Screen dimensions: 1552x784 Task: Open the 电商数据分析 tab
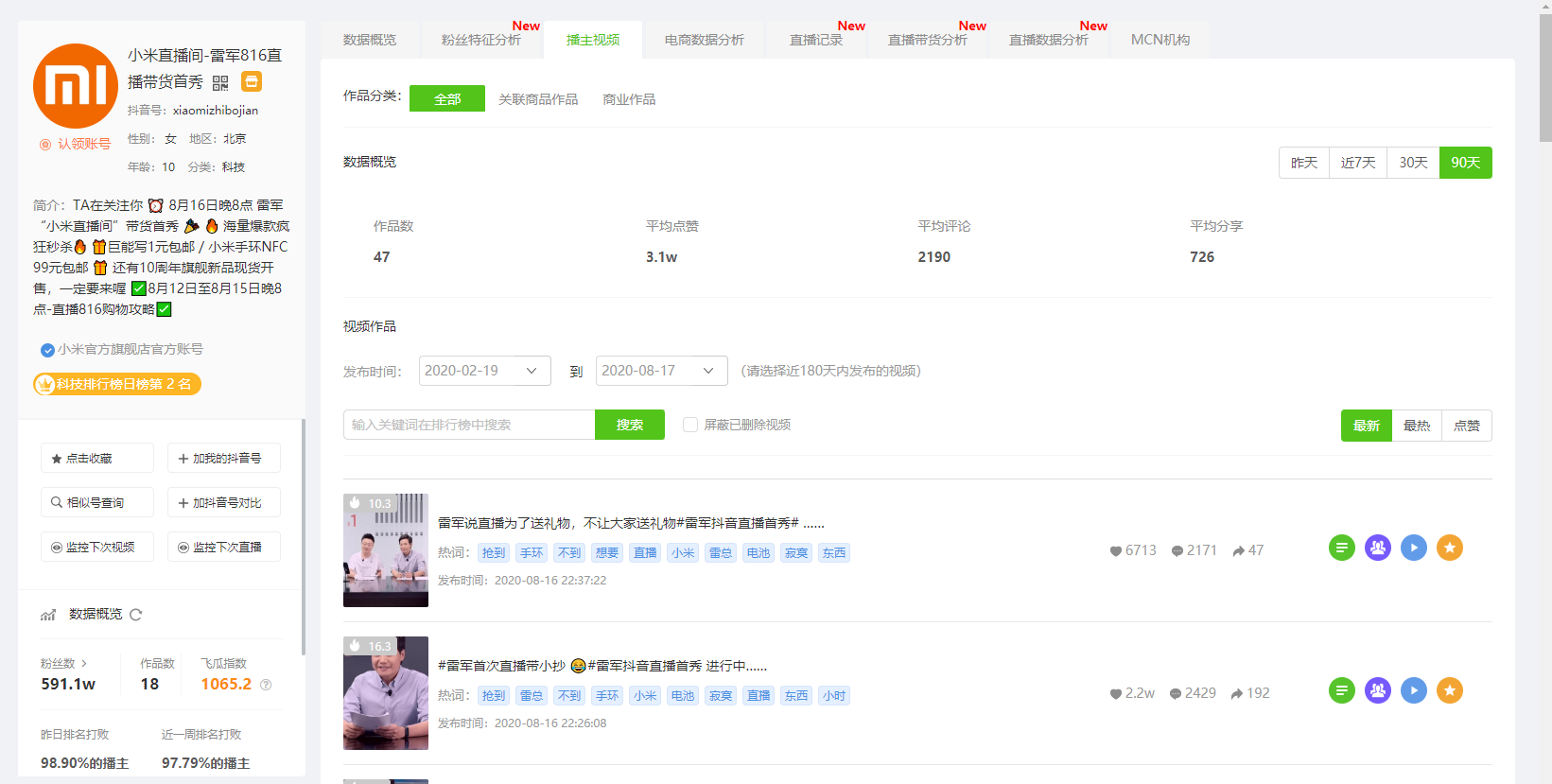click(x=704, y=40)
